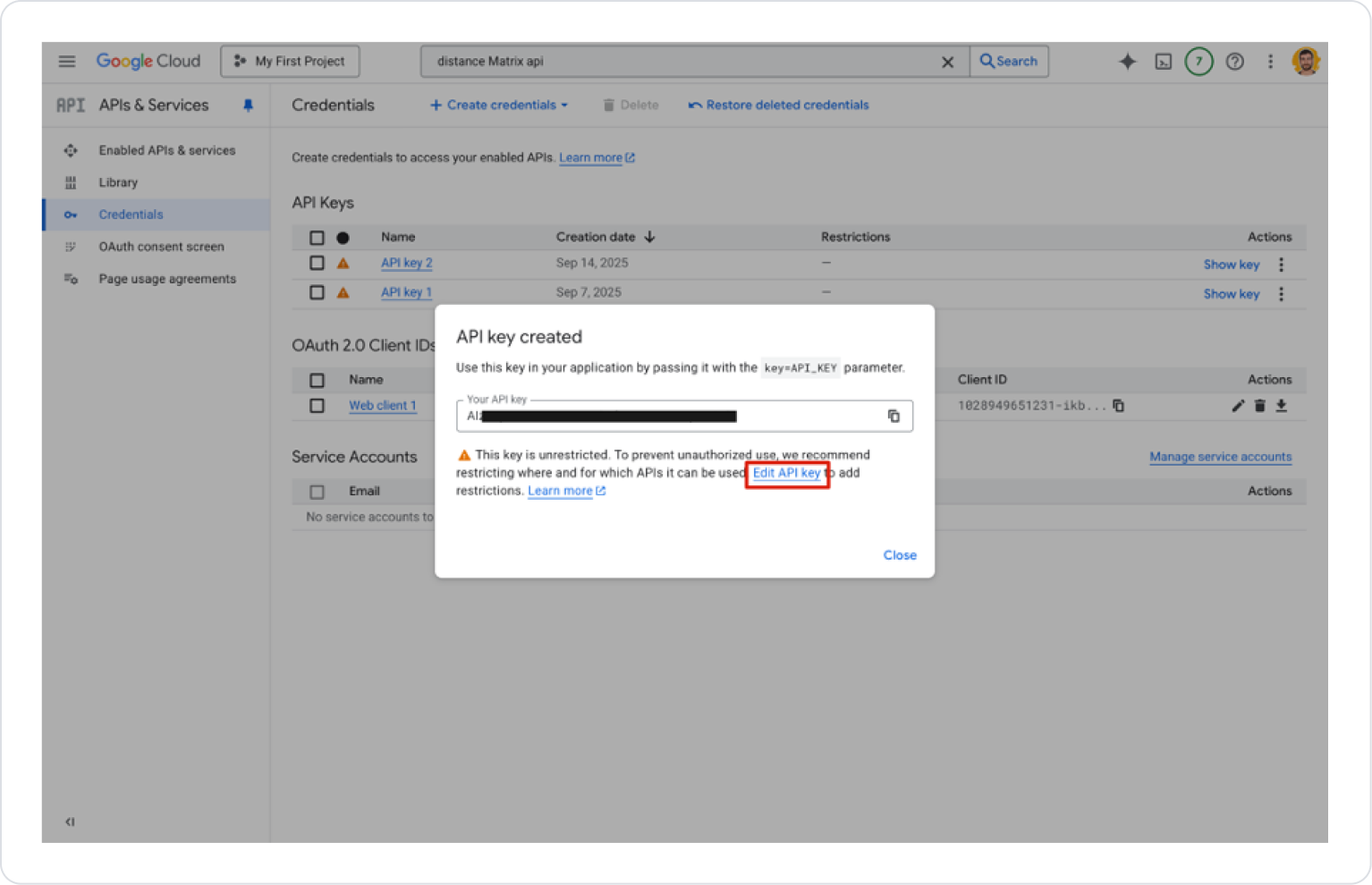Open notifications badge showing 7
The height and width of the screenshot is (885, 1372).
(1198, 62)
